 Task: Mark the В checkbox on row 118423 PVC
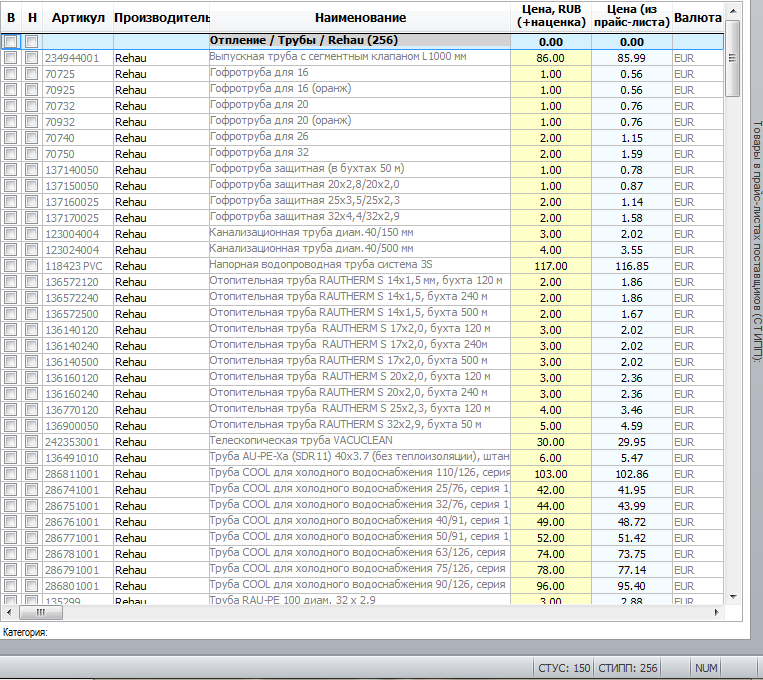(10, 266)
